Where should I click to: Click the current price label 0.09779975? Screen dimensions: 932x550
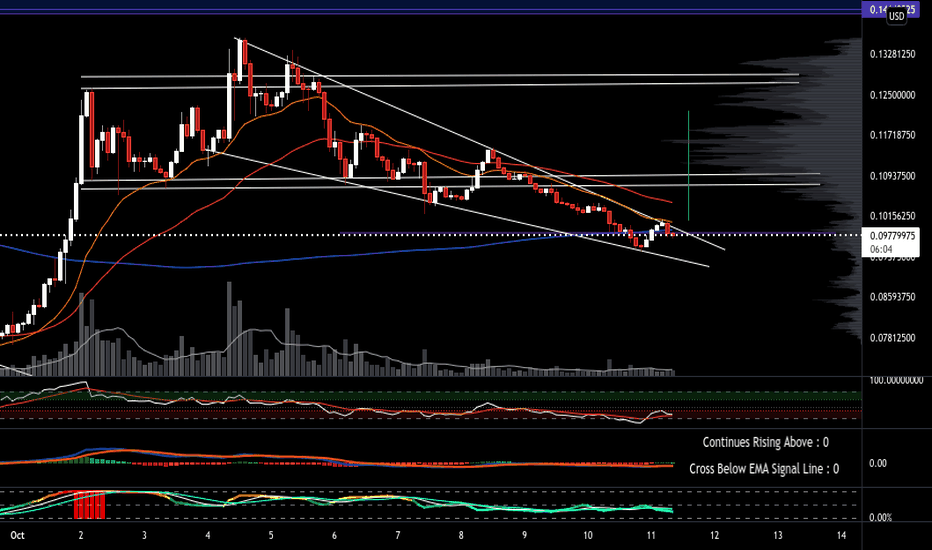pos(892,236)
